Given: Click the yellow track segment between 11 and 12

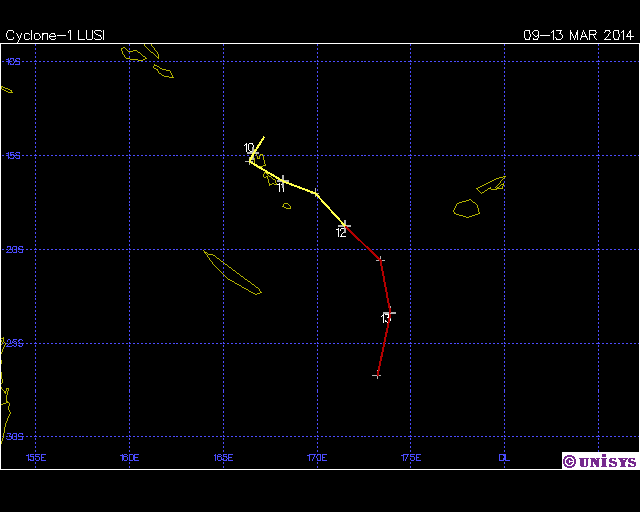Looking at the screenshot, I should click(330, 208).
